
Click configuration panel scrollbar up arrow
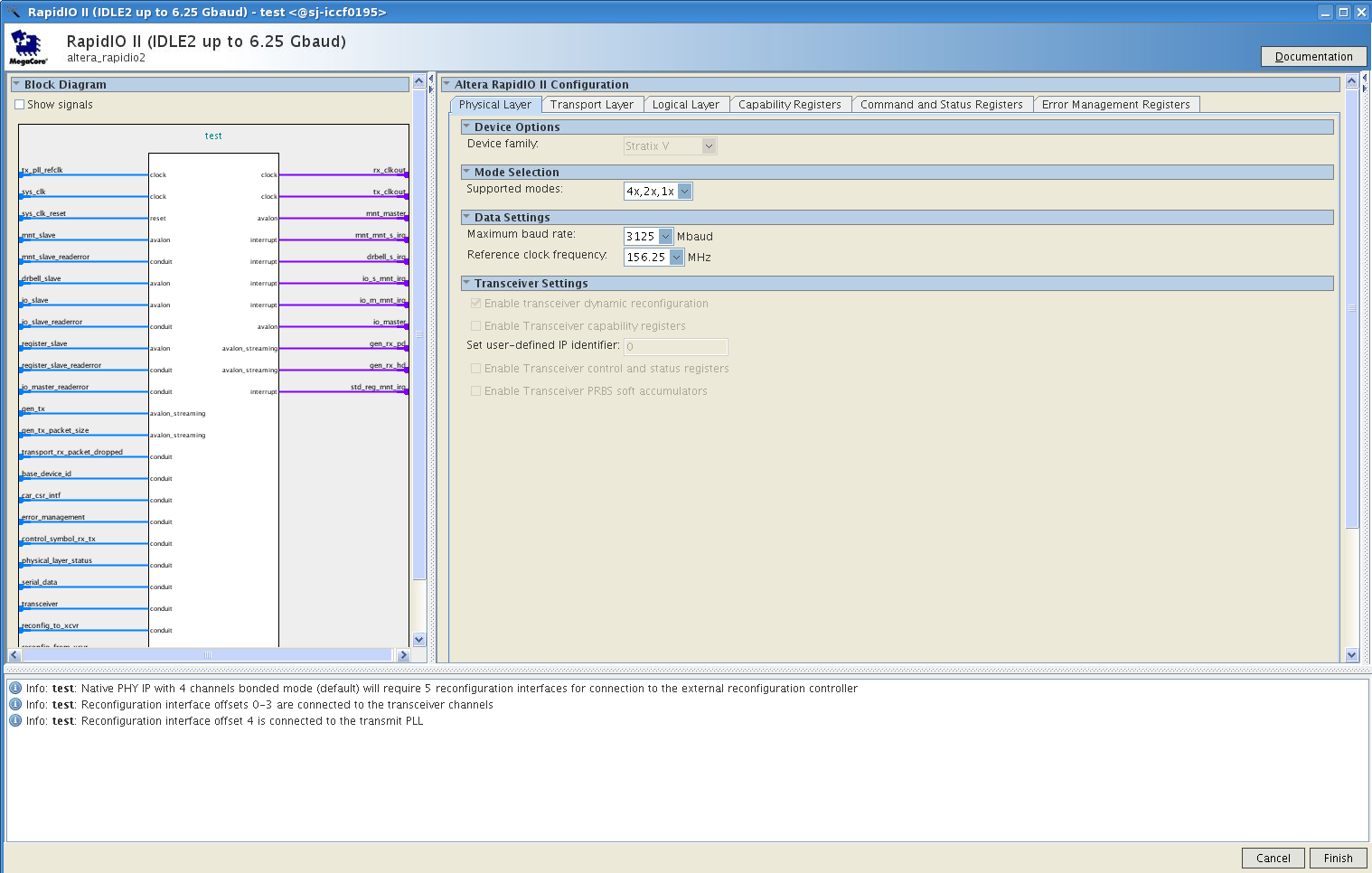1352,81
